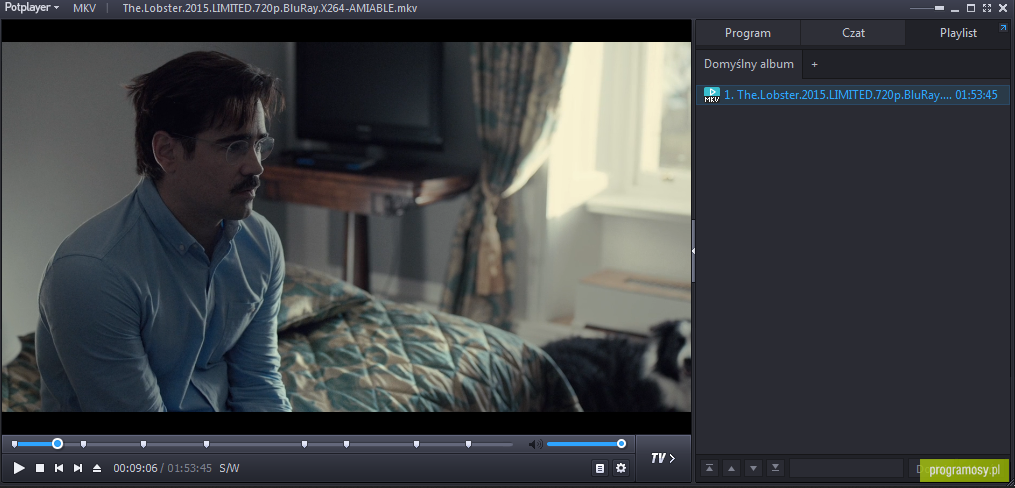Click the file name in the title bar
Viewport: 1015px width, 488px height.
tap(270, 8)
